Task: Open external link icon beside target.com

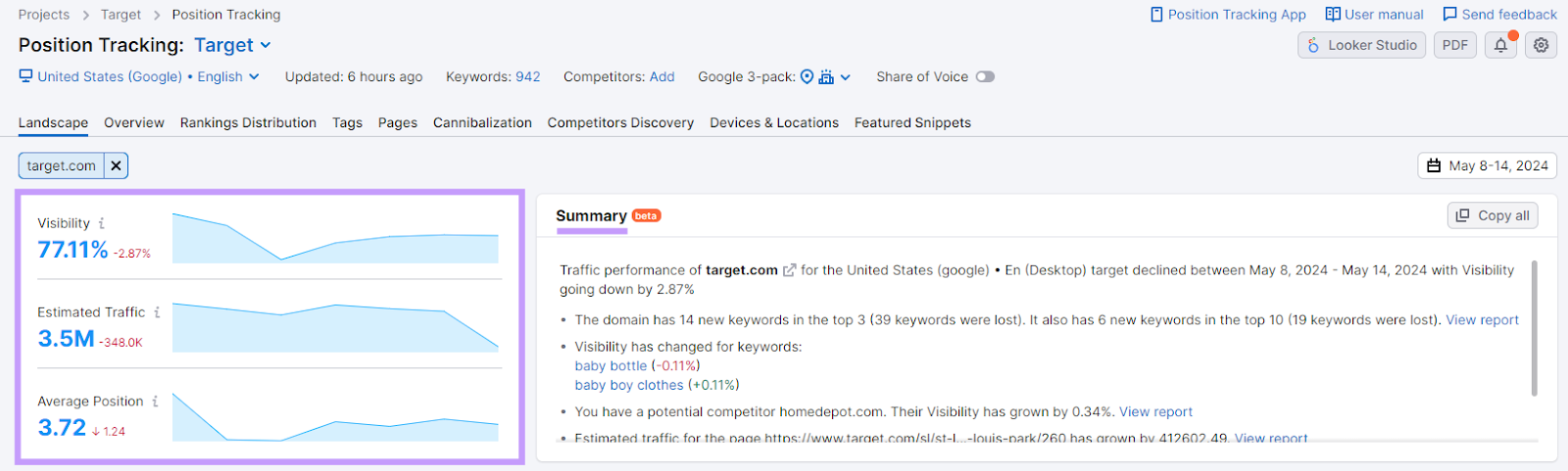Action: pyautogui.click(x=789, y=270)
